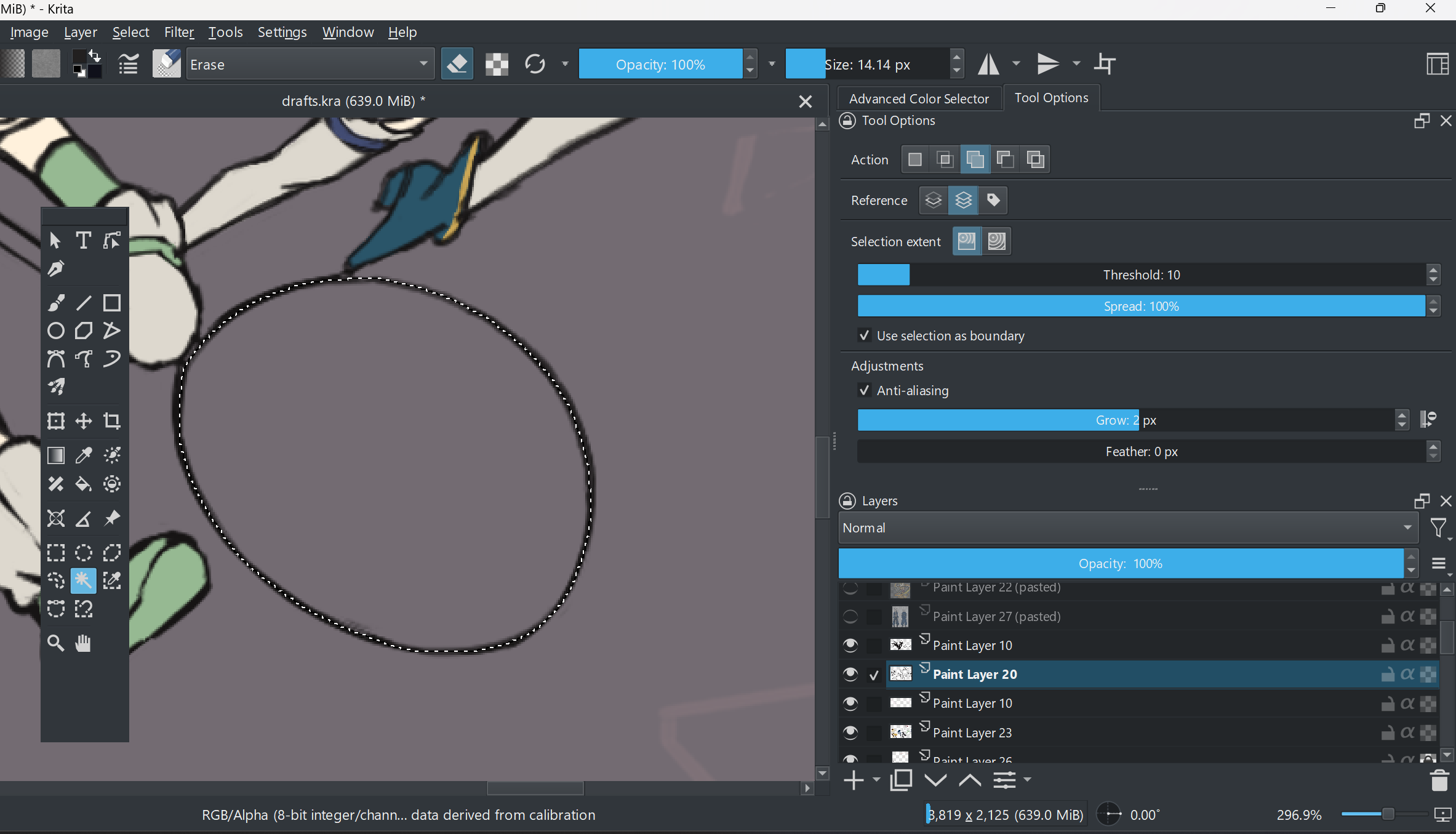Add a new paint layer

[x=854, y=780]
